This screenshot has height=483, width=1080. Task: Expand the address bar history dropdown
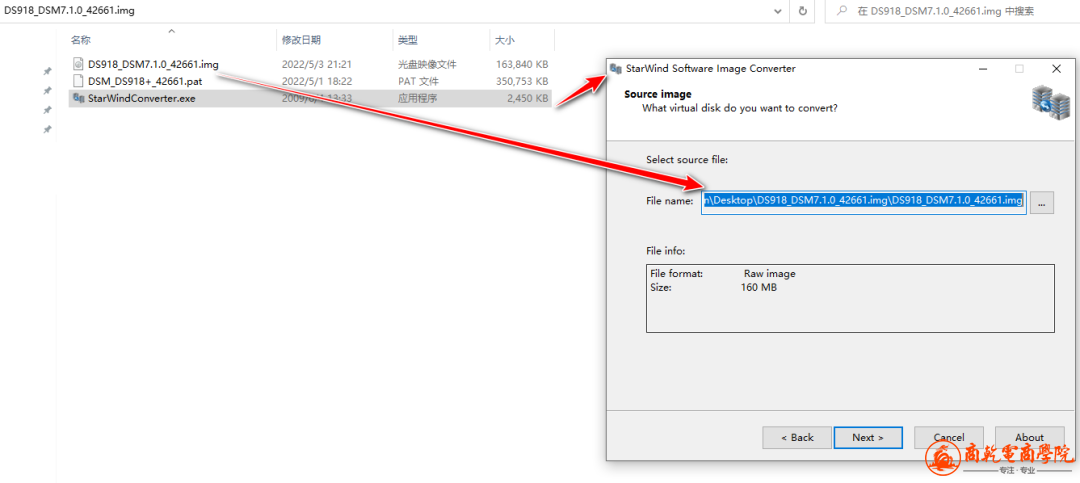pos(778,11)
